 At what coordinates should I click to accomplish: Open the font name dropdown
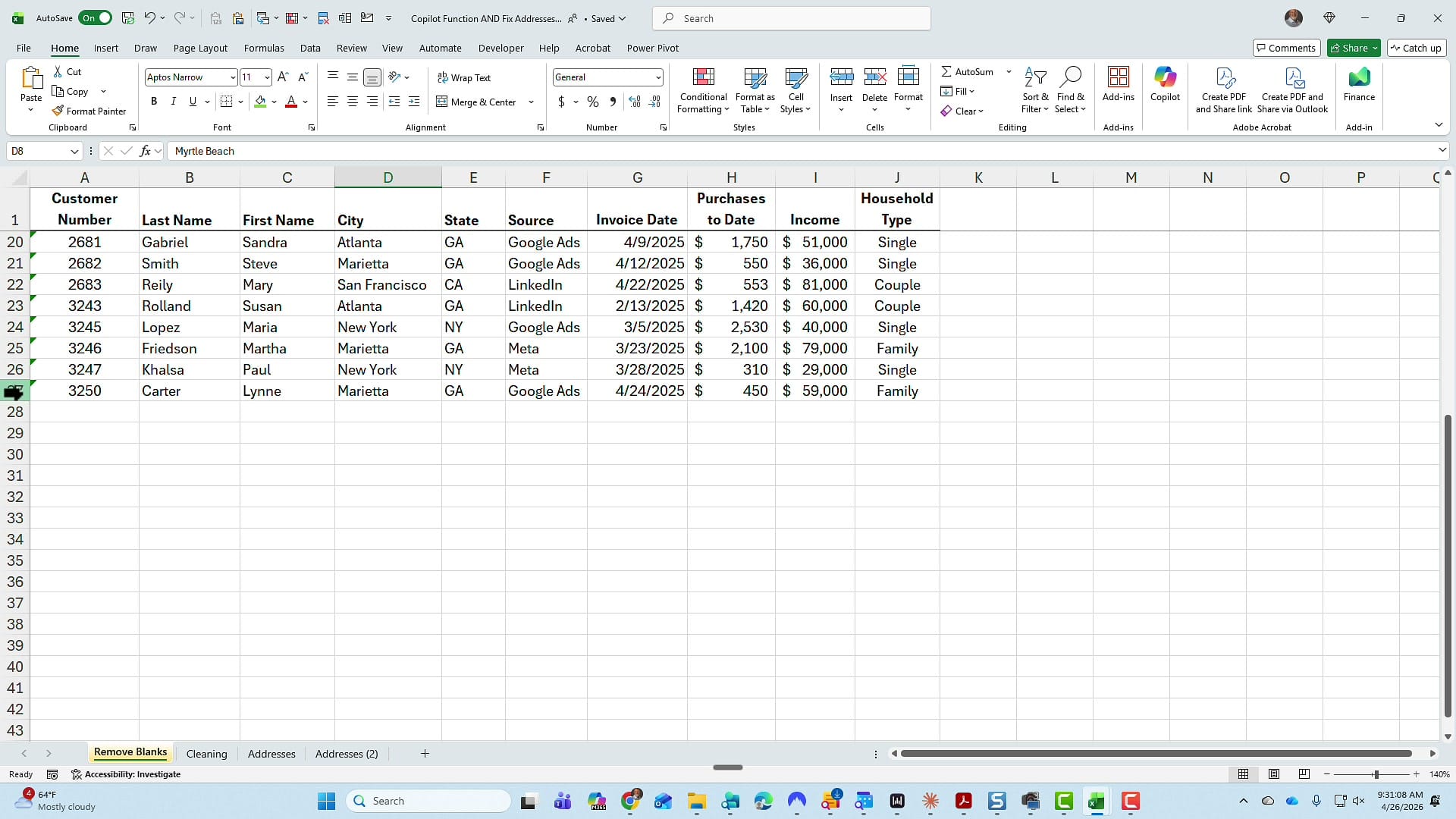pyautogui.click(x=231, y=77)
